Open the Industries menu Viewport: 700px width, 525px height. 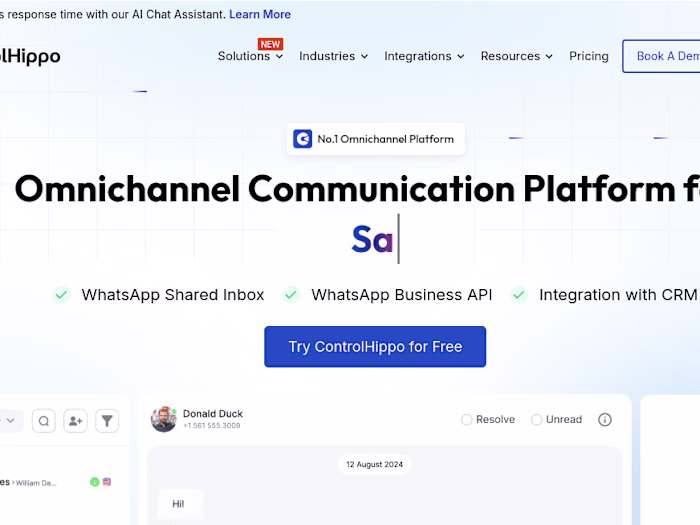tap(327, 56)
